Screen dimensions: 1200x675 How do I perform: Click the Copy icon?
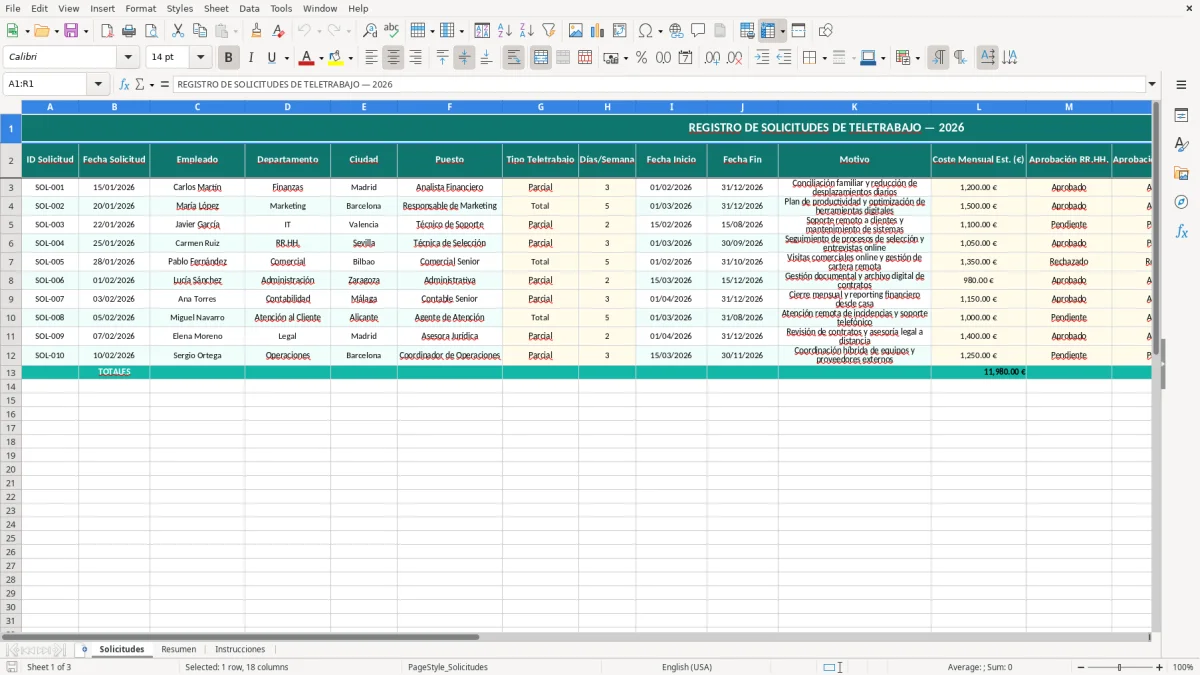point(200,31)
